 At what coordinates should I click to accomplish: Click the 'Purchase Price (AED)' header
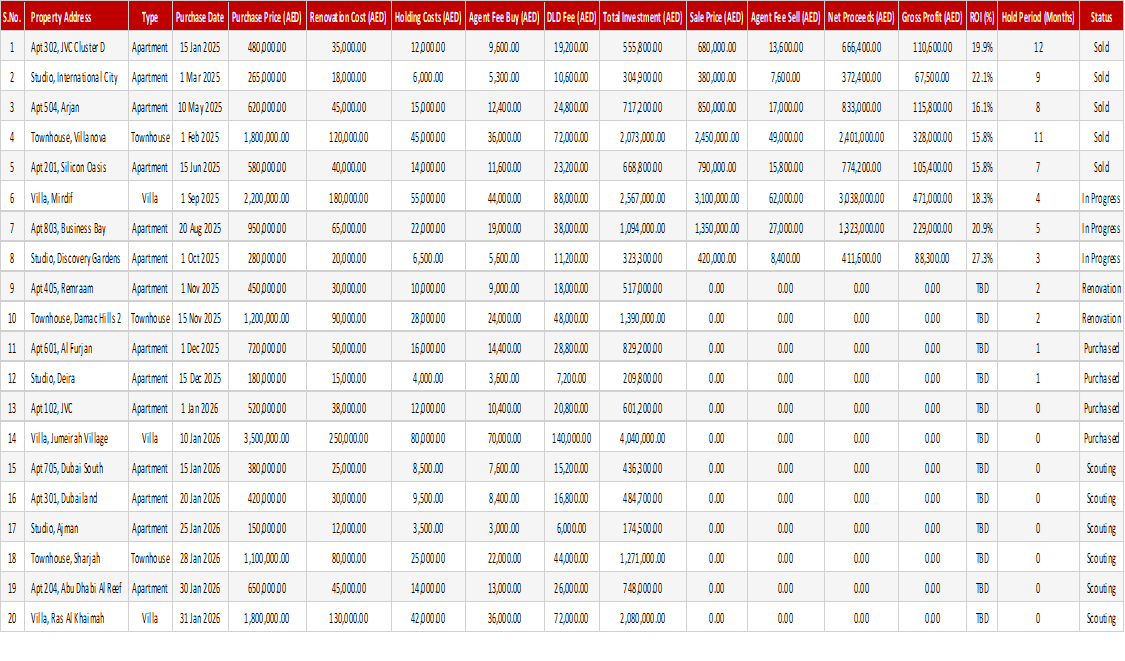click(267, 17)
